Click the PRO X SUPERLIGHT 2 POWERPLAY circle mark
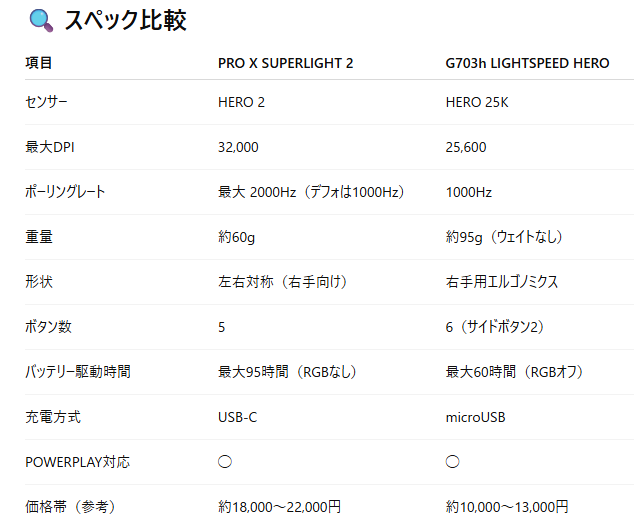634x527 pixels. click(225, 461)
